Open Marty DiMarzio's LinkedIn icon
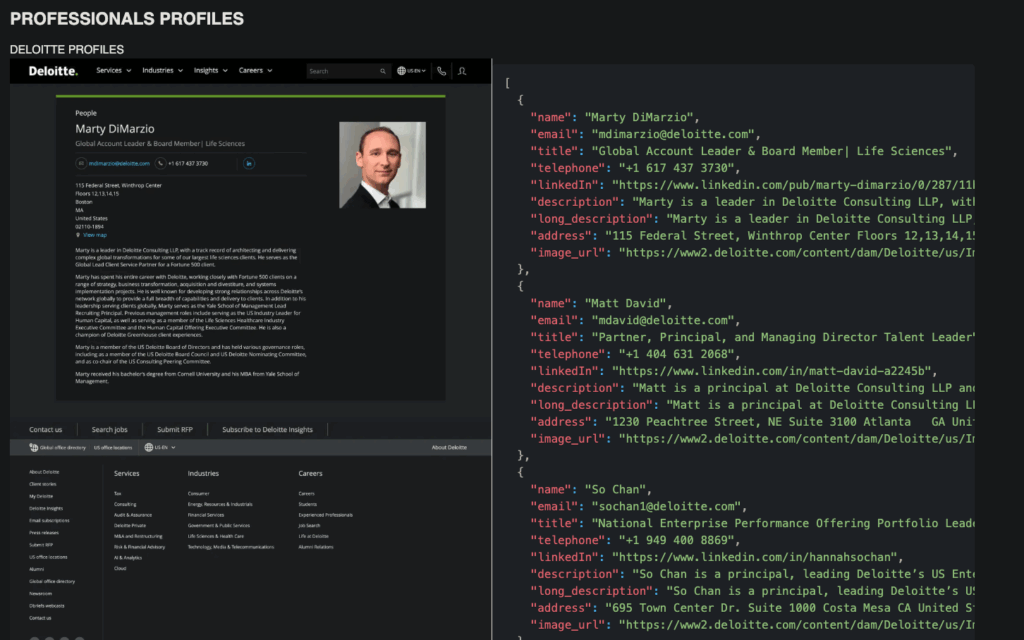 pyautogui.click(x=249, y=163)
